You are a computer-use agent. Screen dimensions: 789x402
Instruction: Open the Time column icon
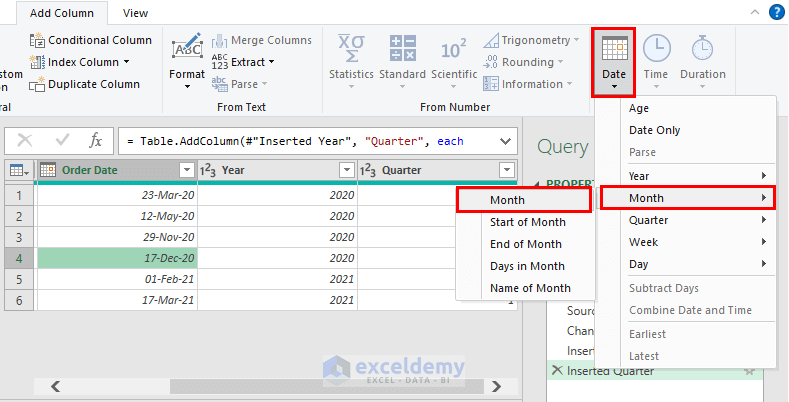tap(656, 52)
